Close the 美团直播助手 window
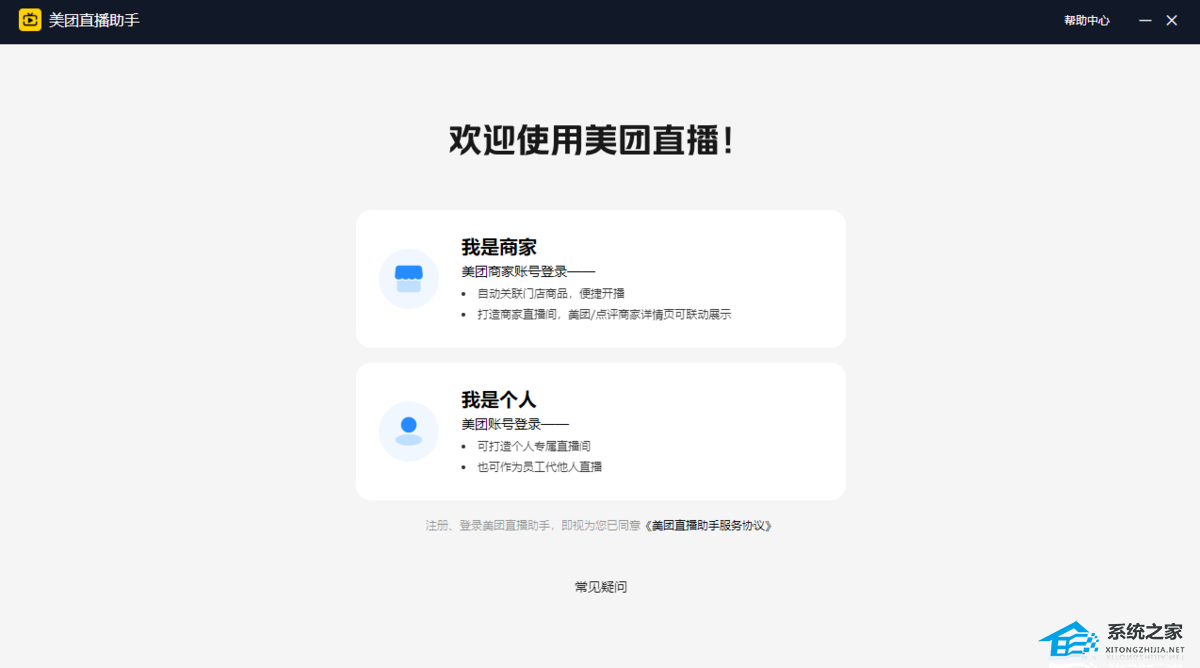Screen dimensions: 1200x668 pos(1172,20)
